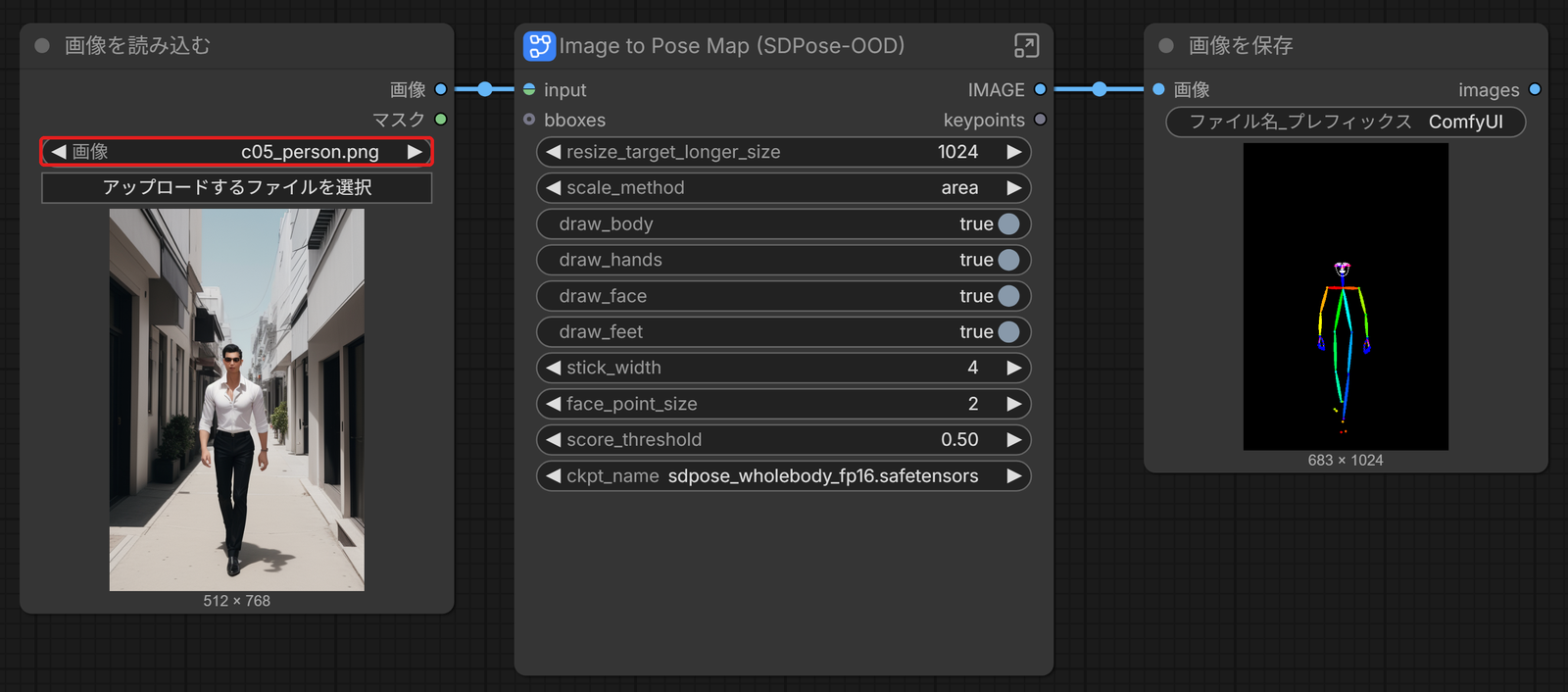Click the 画像を保存 node title

pyautogui.click(x=1241, y=46)
